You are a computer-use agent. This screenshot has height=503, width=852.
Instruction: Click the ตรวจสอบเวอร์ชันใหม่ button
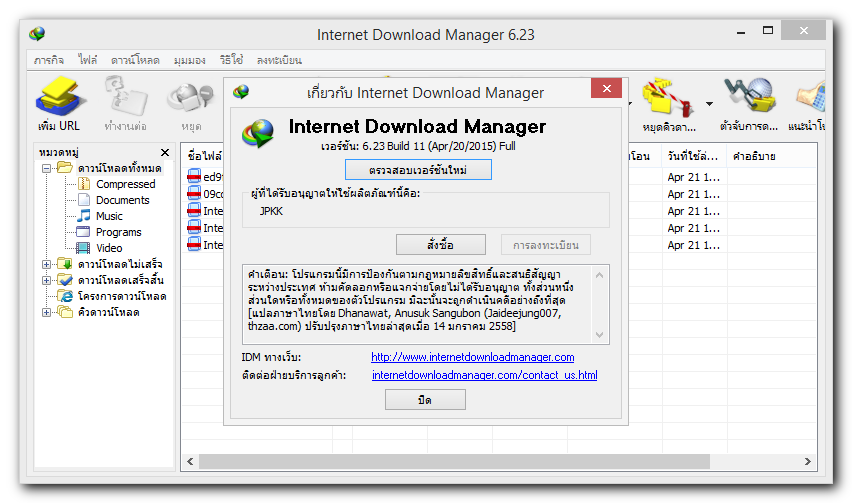[418, 170]
